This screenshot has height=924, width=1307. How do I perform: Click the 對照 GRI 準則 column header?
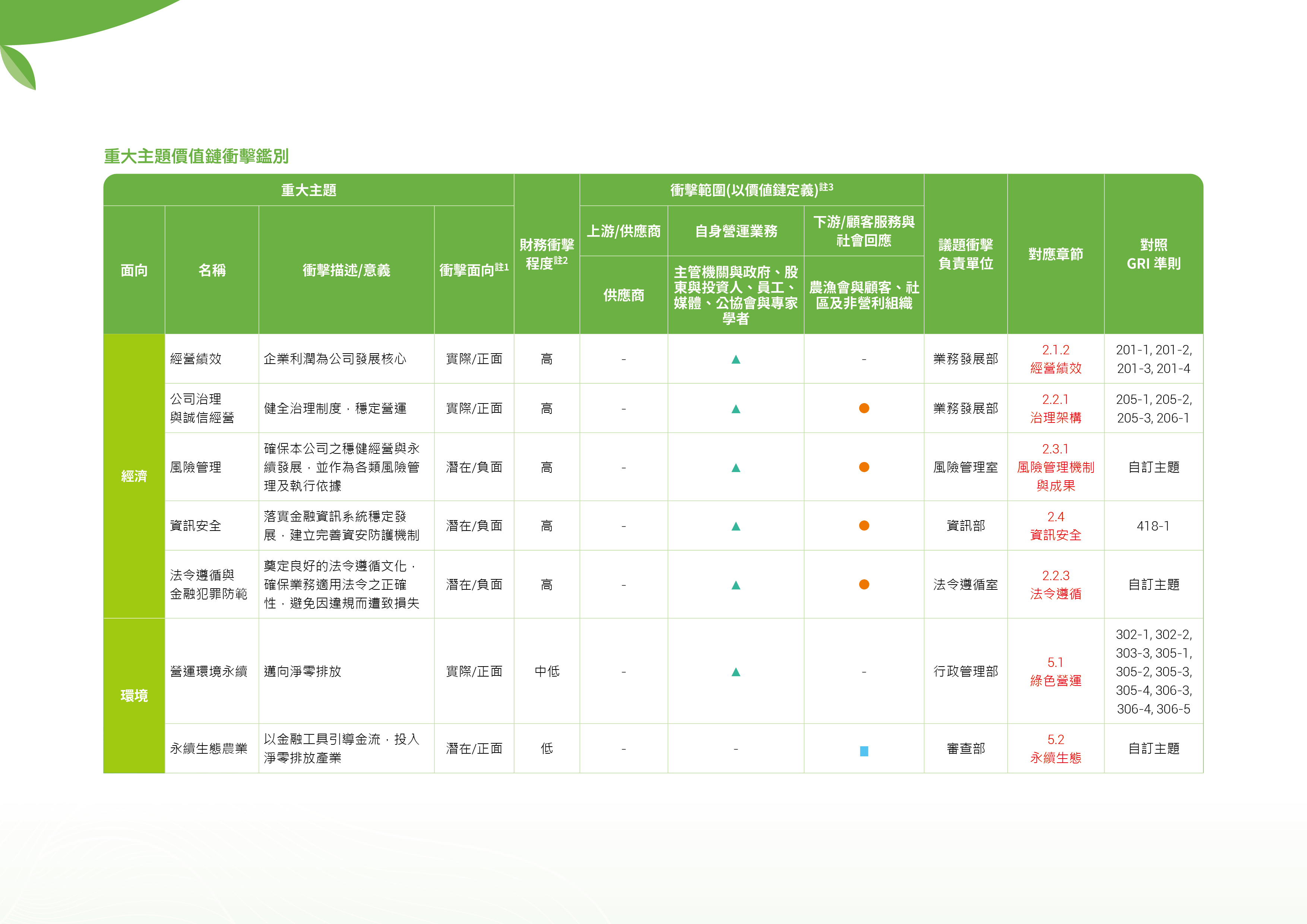1153,254
